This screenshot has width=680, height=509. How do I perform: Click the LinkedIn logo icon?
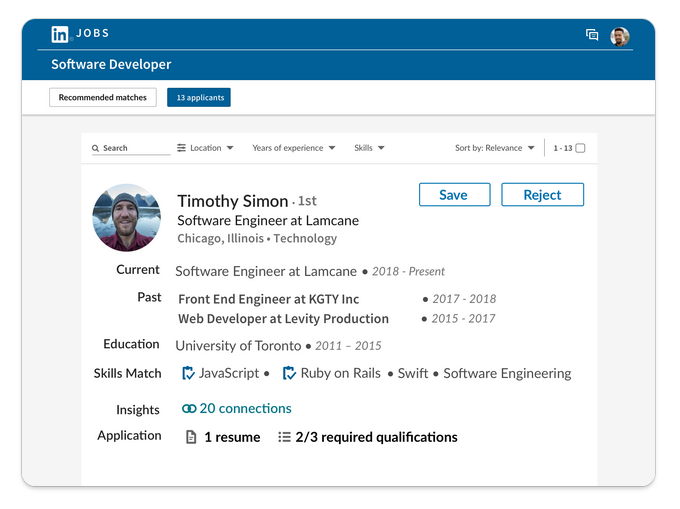pyautogui.click(x=59, y=34)
